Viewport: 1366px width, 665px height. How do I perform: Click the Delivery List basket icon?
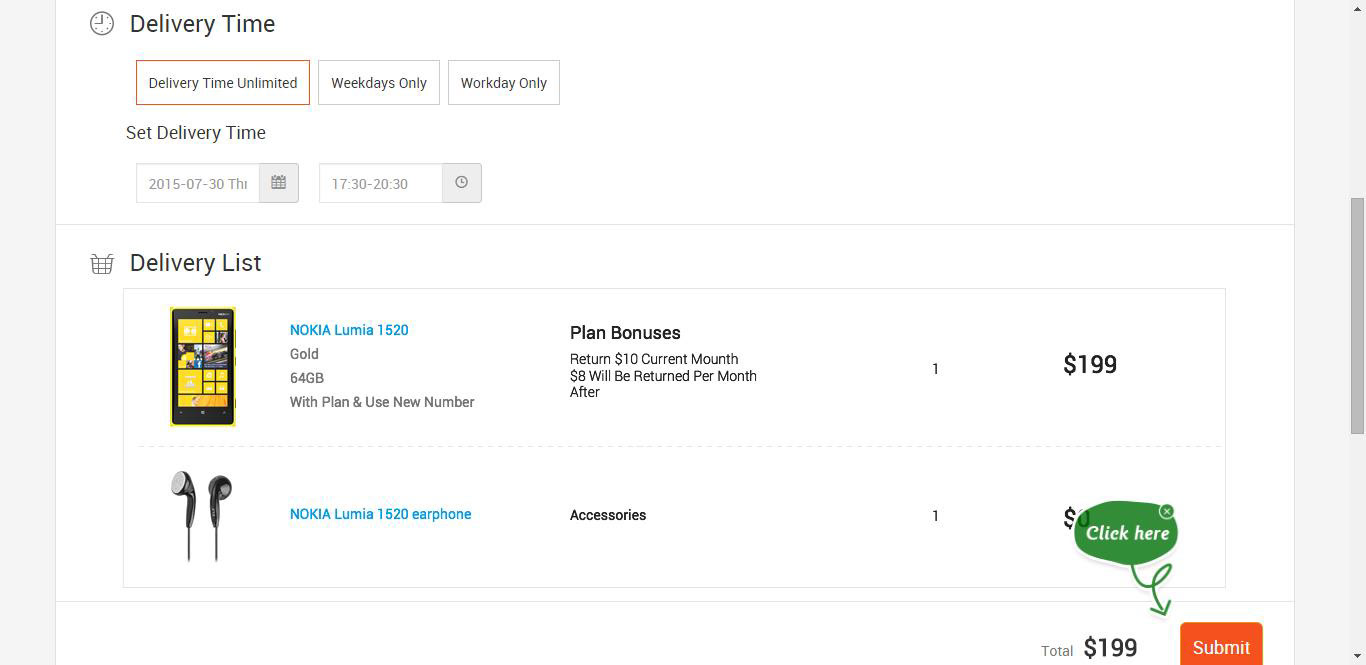pos(102,263)
